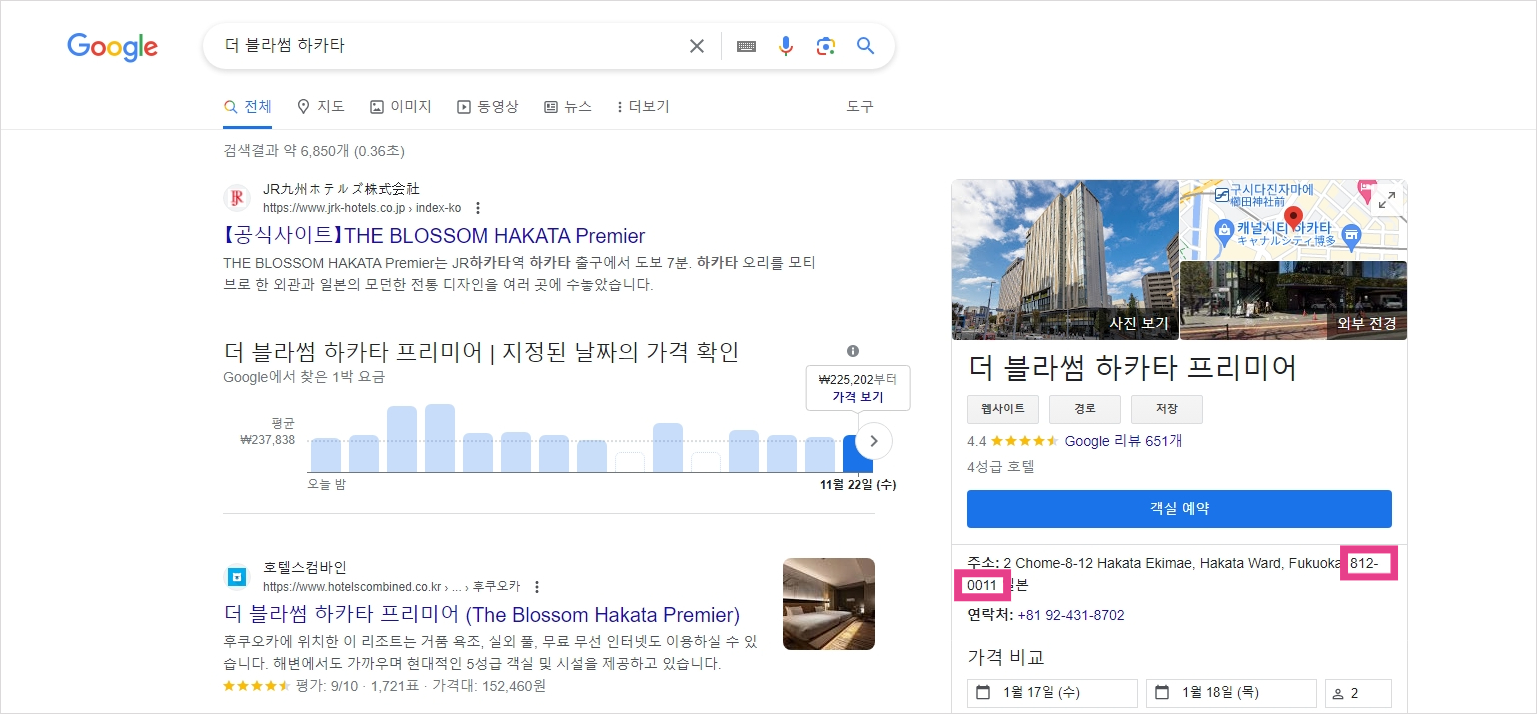
Task: Click the info icon above the price chart
Action: pos(851,351)
